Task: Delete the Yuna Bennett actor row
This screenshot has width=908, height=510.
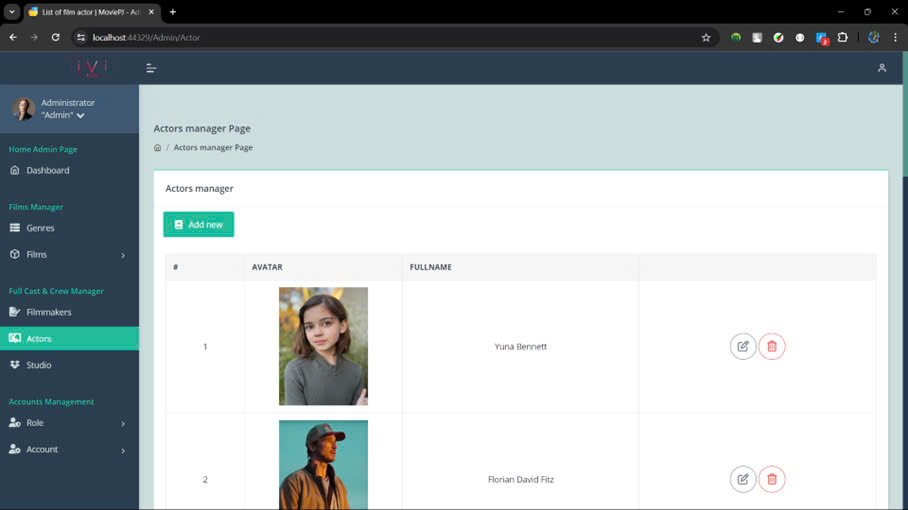Action: click(771, 346)
